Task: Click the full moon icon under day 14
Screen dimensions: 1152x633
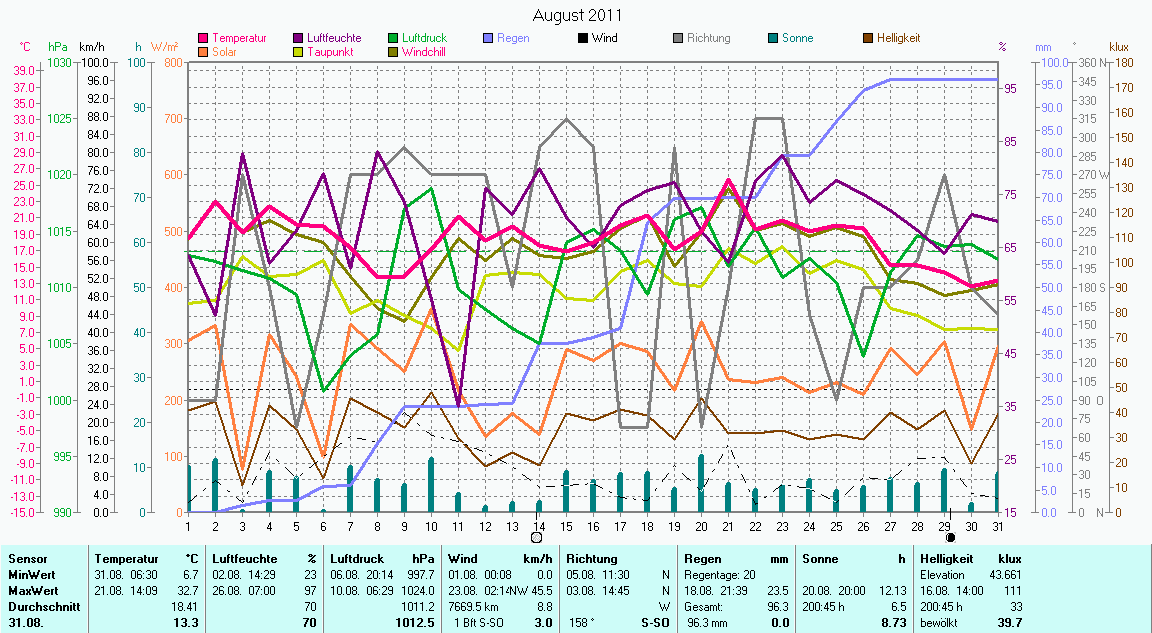Action: (x=536, y=537)
